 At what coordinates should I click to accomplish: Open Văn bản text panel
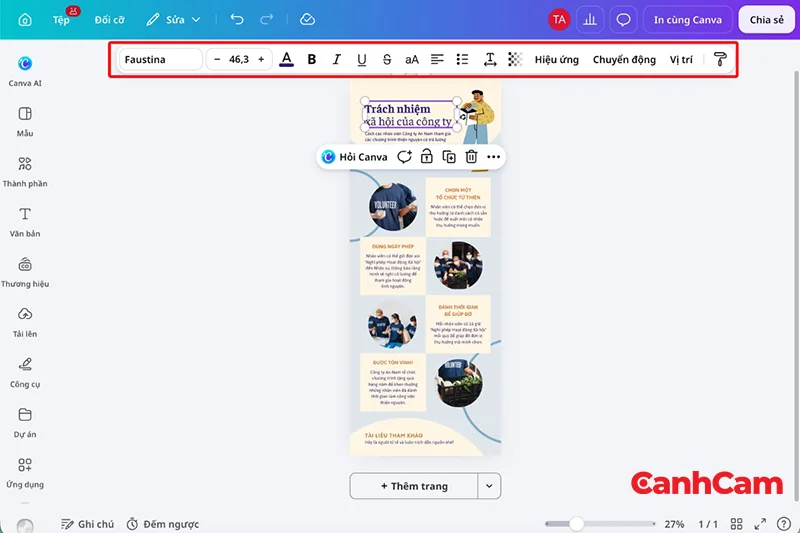[25, 222]
